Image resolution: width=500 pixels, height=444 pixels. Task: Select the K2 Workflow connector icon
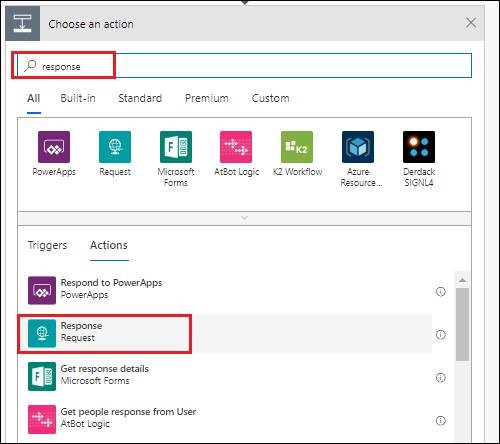click(x=297, y=147)
